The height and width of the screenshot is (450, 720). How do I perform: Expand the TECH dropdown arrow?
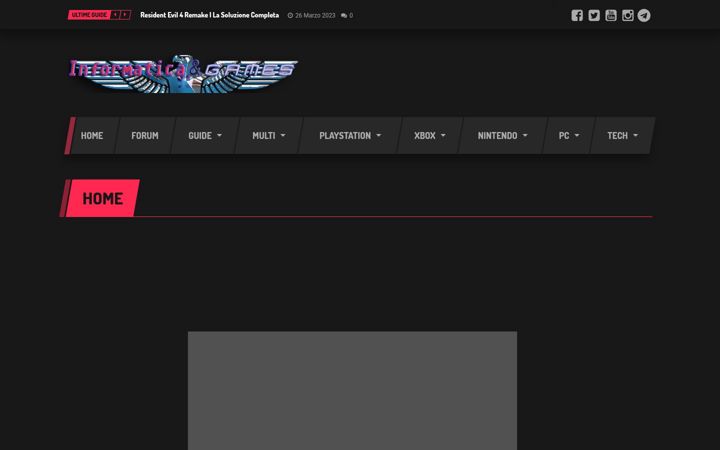[636, 135]
